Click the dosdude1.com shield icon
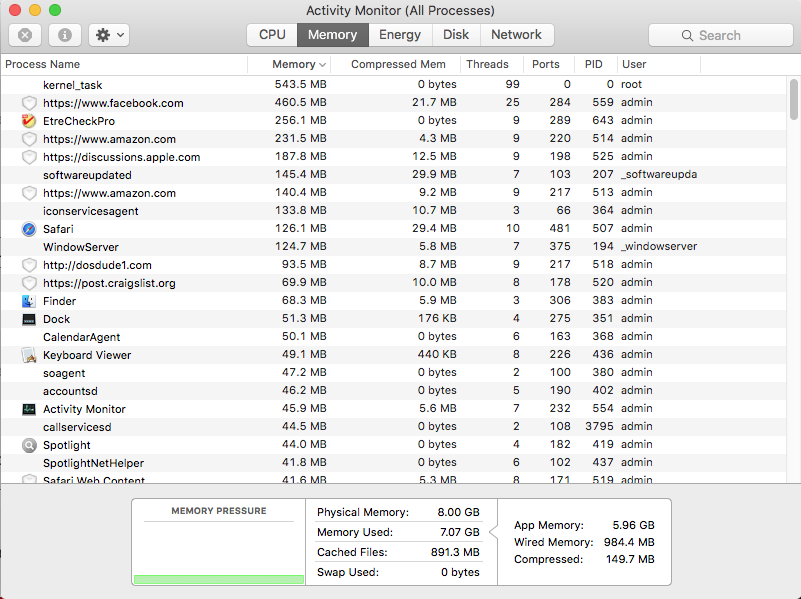The width and height of the screenshot is (801, 599). pyautogui.click(x=29, y=265)
